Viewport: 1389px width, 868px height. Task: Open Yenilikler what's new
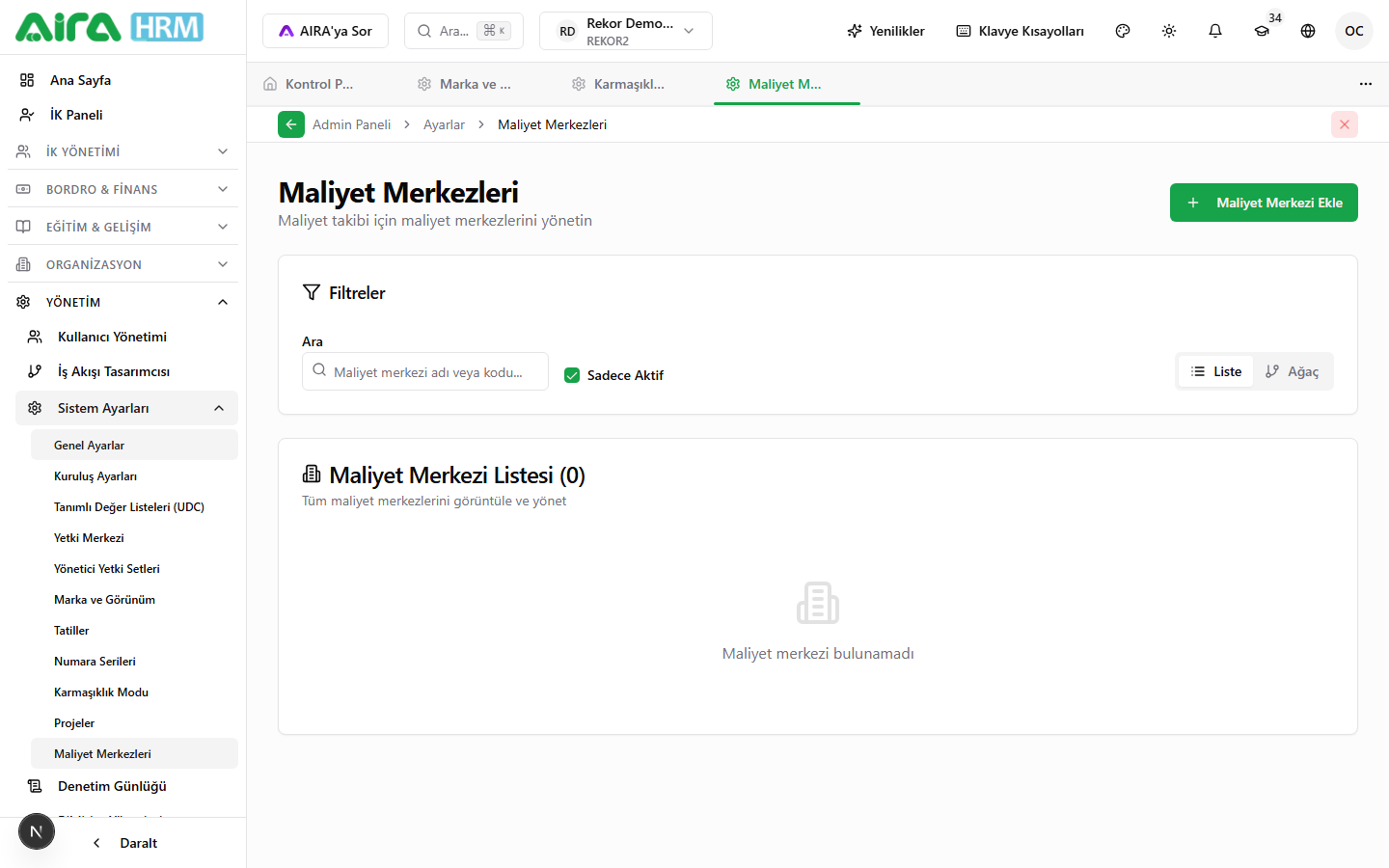[885, 31]
